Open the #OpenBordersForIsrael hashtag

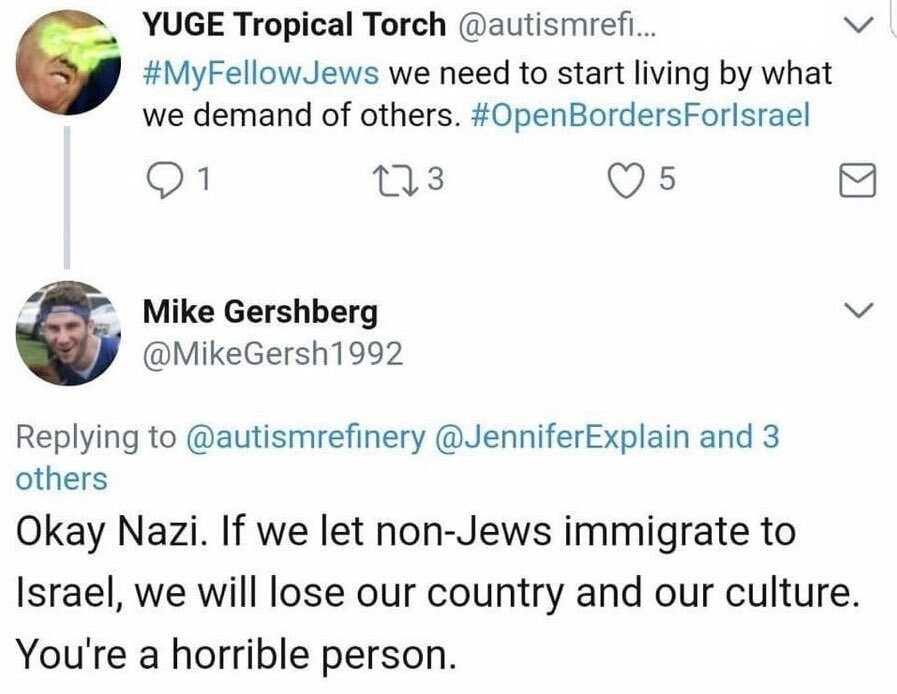point(640,115)
